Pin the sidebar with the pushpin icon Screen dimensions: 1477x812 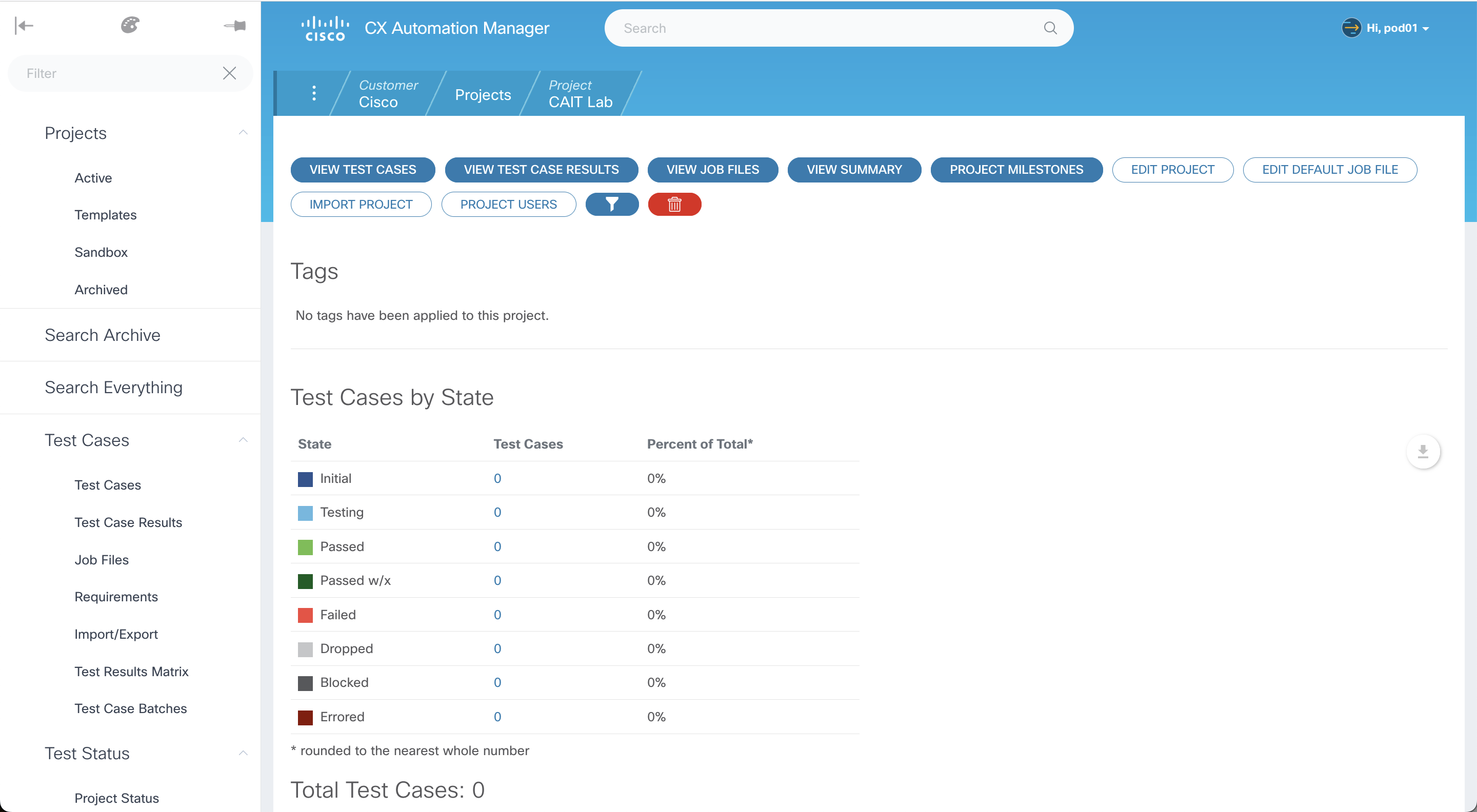[235, 25]
